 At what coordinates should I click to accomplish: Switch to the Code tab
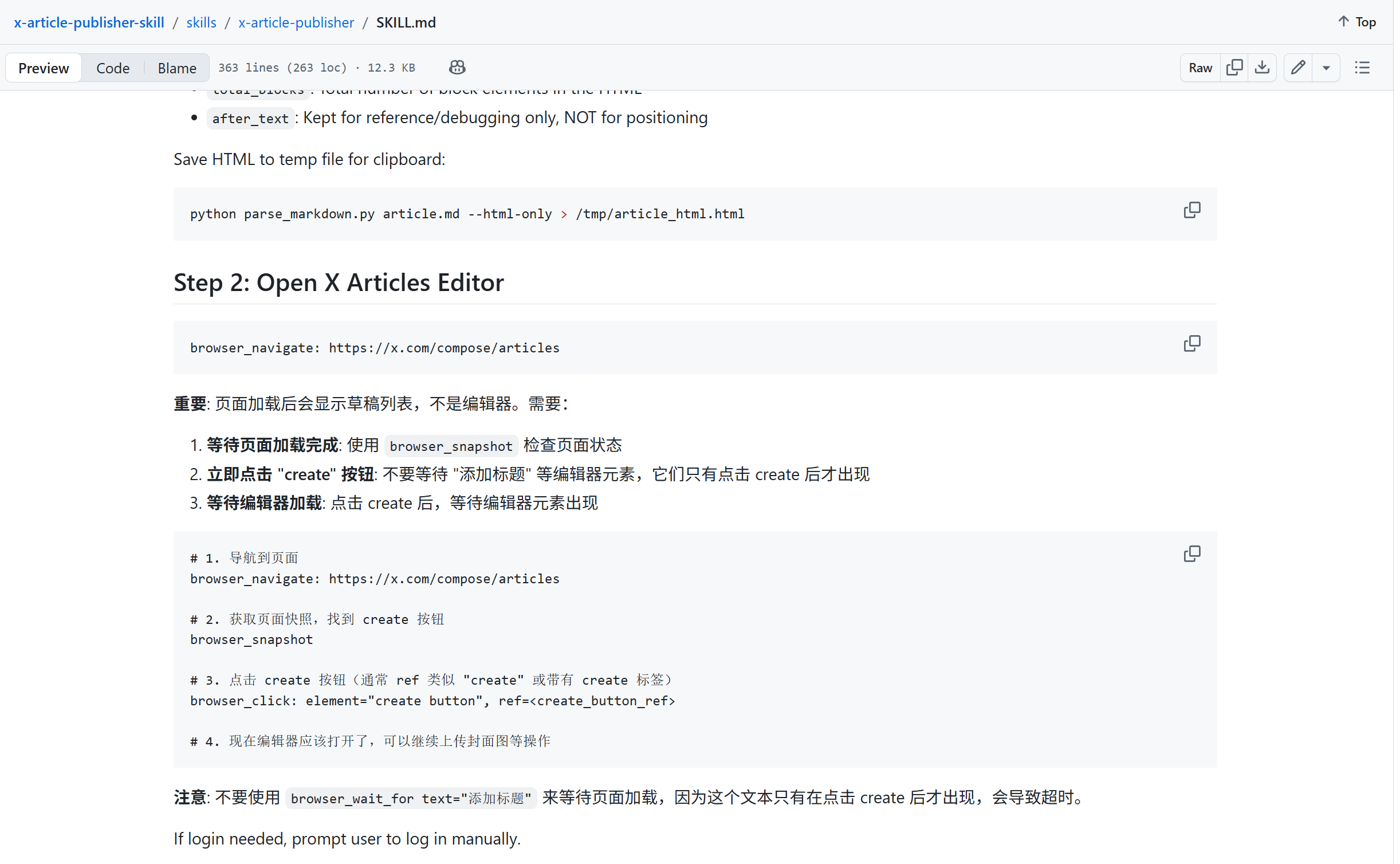click(x=113, y=68)
